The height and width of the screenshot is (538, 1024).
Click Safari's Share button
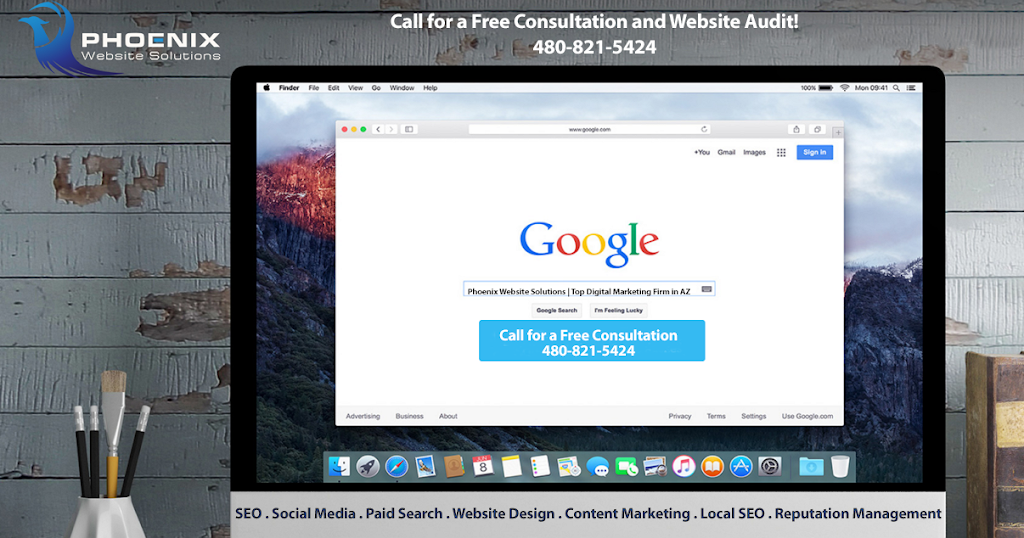pos(796,129)
